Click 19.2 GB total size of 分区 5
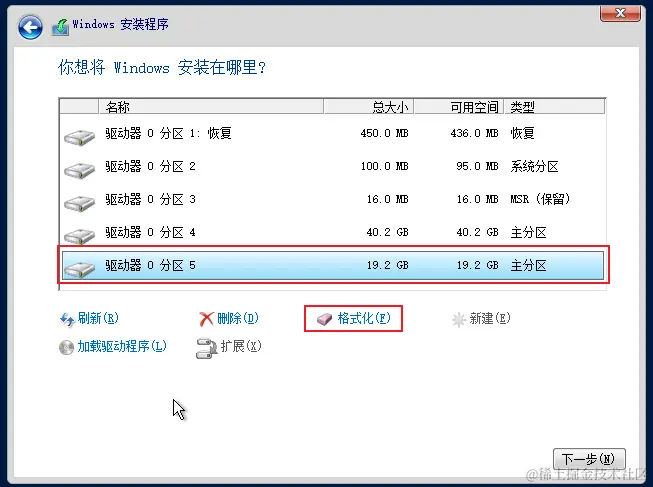 click(x=388, y=265)
